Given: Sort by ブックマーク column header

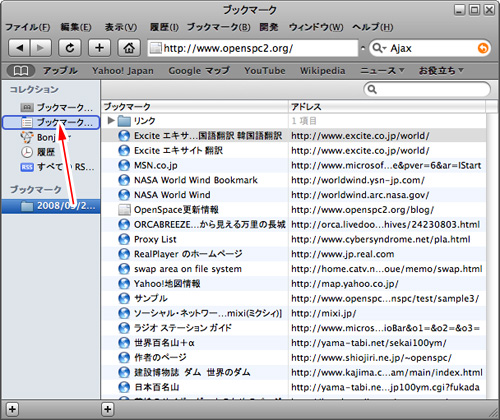Looking at the screenshot, I should pyautogui.click(x=195, y=107).
